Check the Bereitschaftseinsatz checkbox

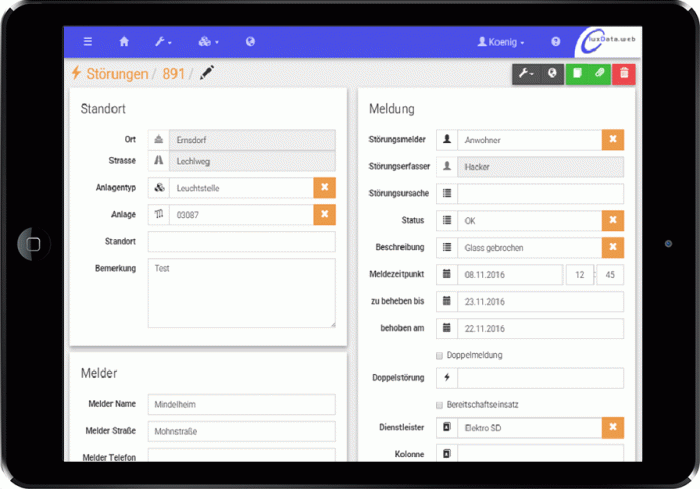[x=439, y=404]
